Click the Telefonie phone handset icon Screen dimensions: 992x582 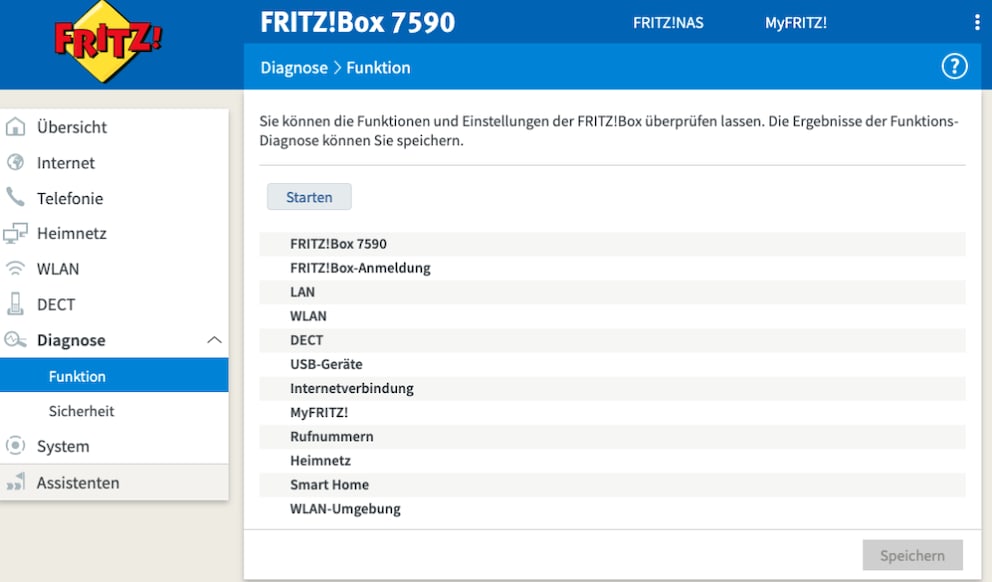(x=15, y=197)
